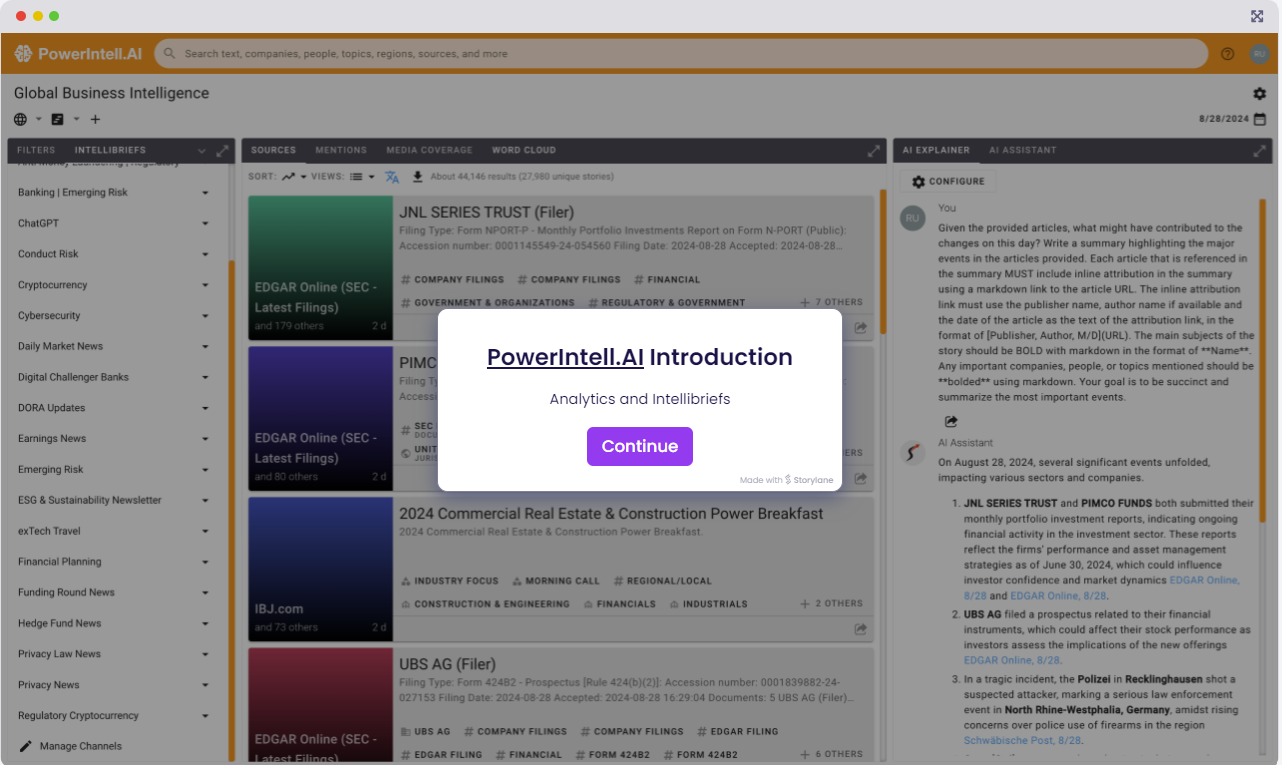Show the 2 others tags on IBJ article
1282x765 pixels.
832,604
